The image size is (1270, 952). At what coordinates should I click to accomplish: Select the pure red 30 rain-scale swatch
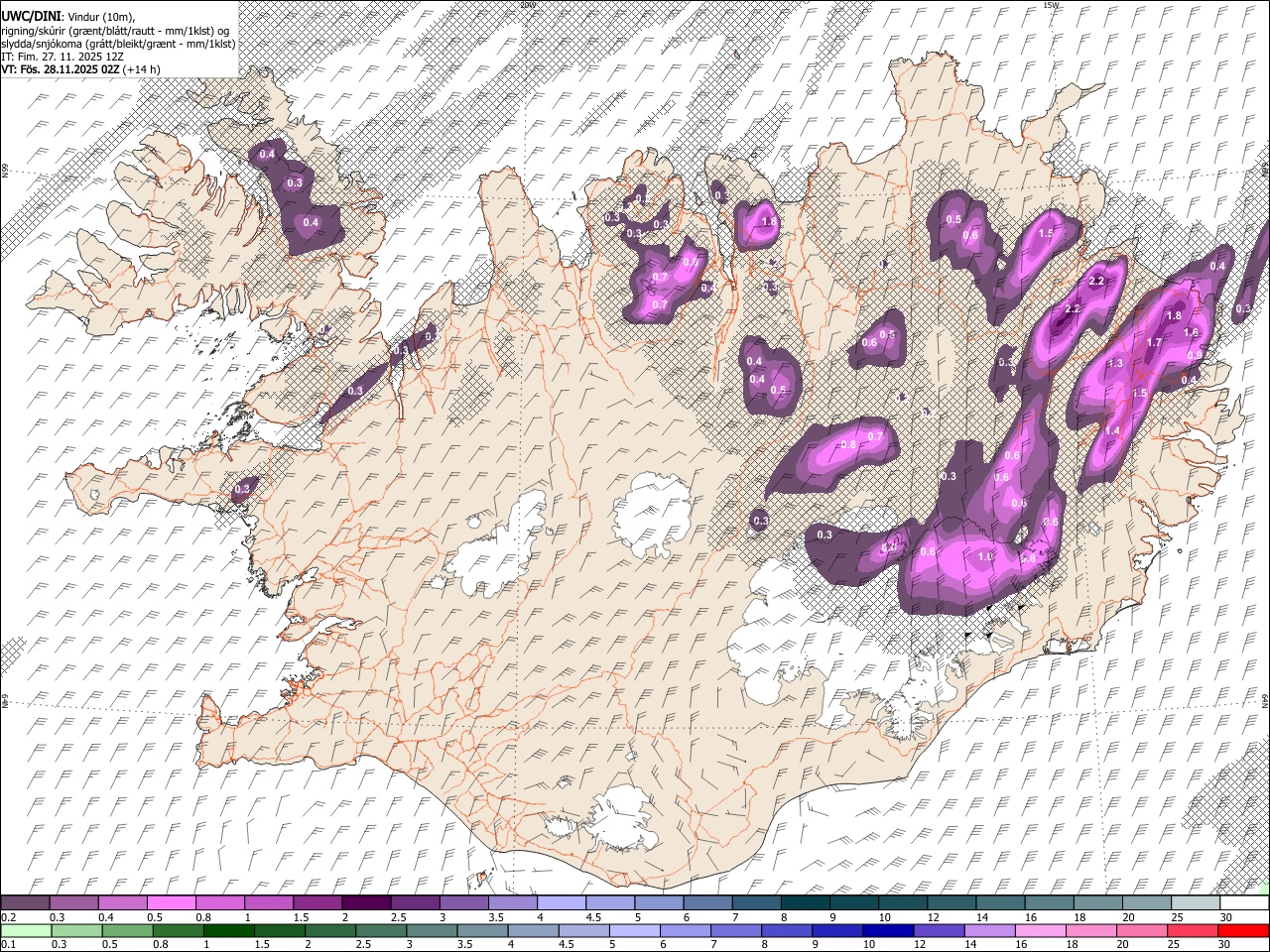point(1244,930)
